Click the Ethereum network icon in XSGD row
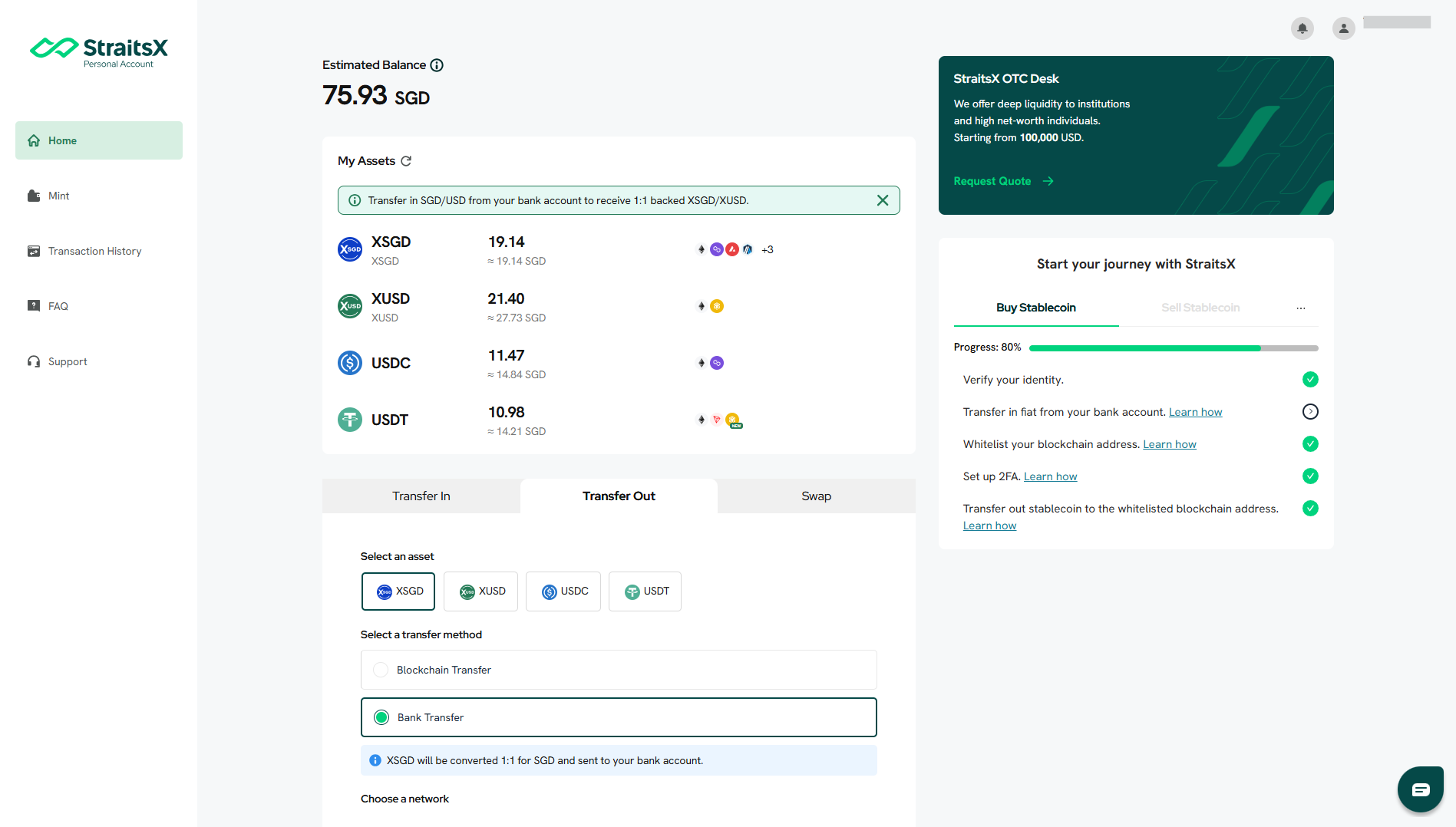This screenshot has height=827, width=1456. pyautogui.click(x=702, y=249)
